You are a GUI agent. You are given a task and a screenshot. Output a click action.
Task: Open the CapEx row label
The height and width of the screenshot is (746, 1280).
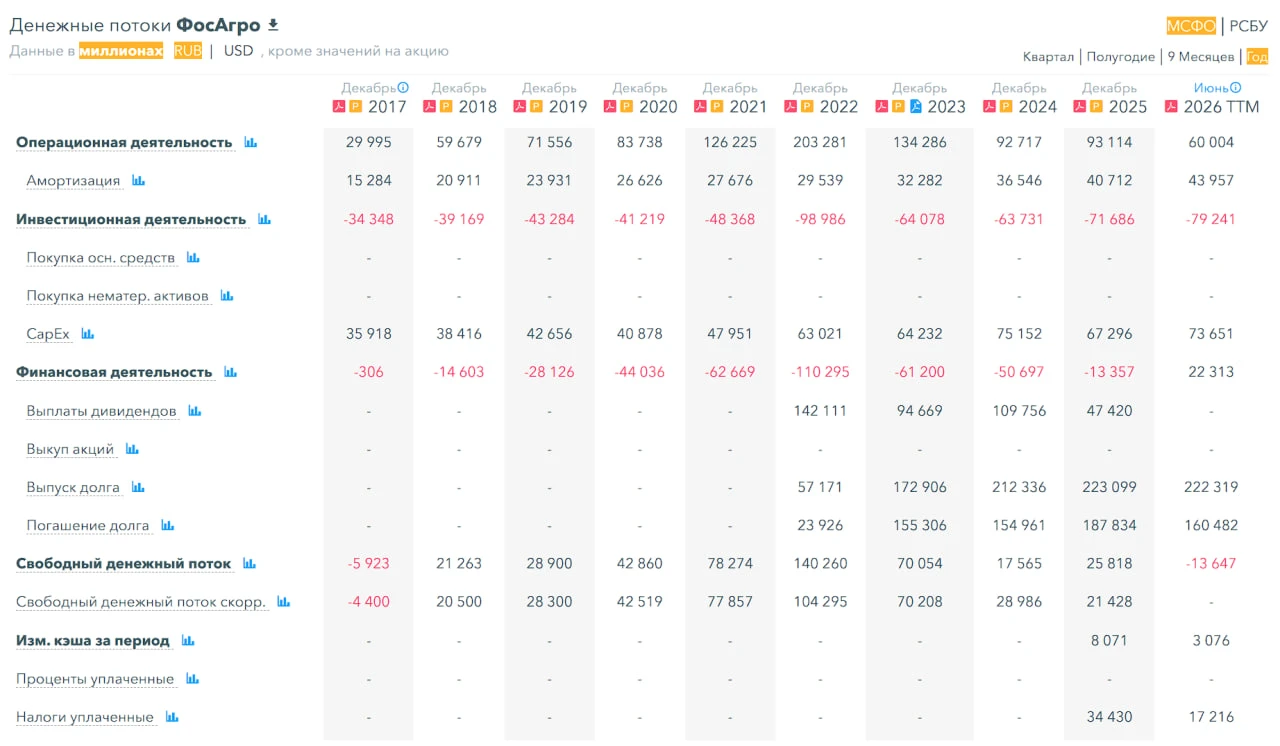point(48,334)
